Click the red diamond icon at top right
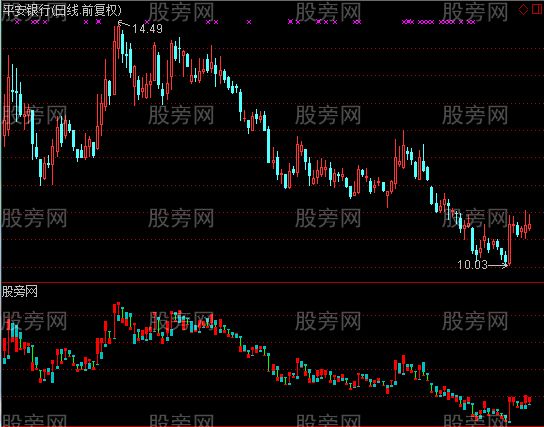The height and width of the screenshot is (427, 544). point(523,9)
